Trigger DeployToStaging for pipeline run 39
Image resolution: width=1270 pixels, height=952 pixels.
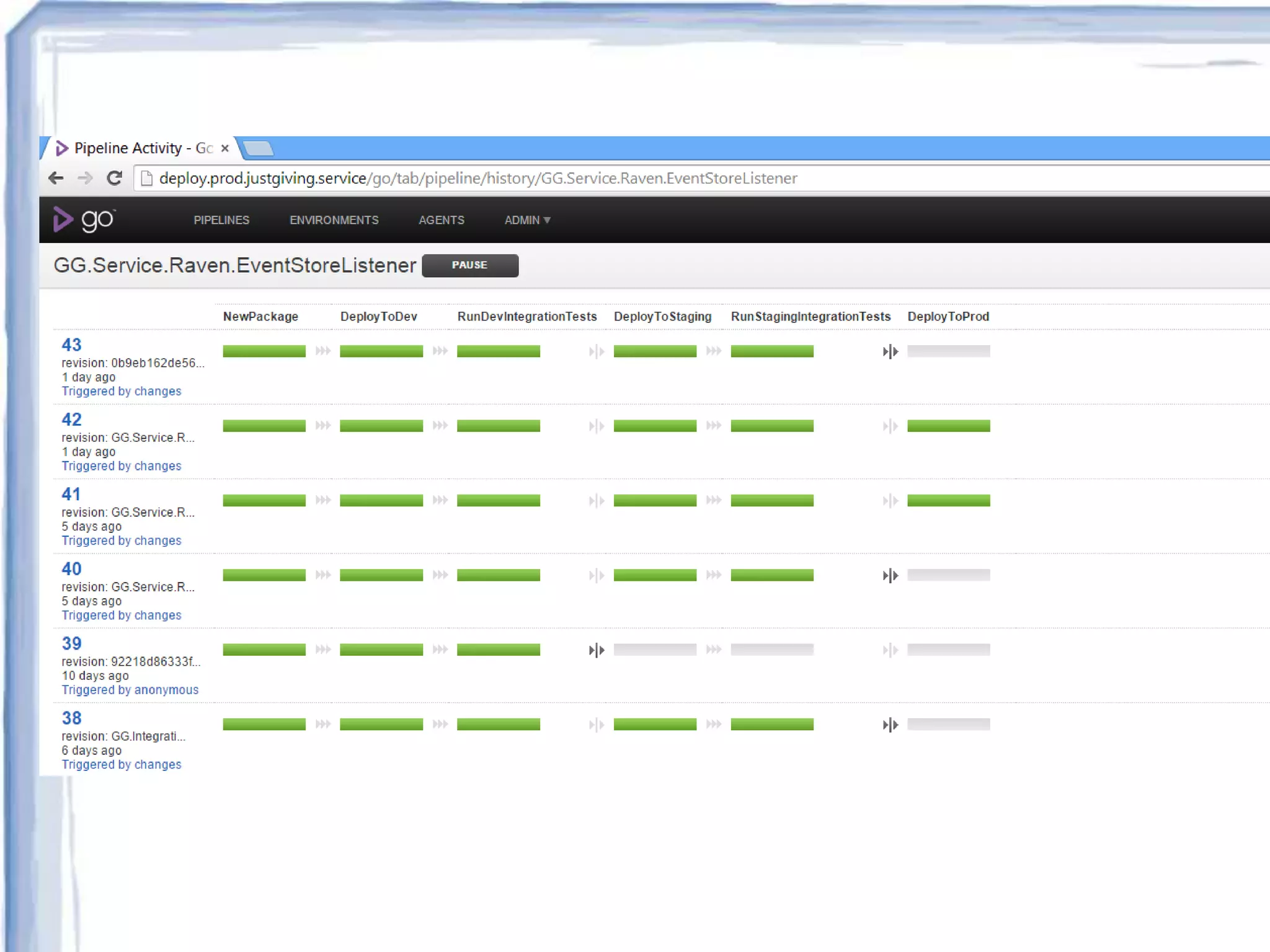tap(596, 650)
